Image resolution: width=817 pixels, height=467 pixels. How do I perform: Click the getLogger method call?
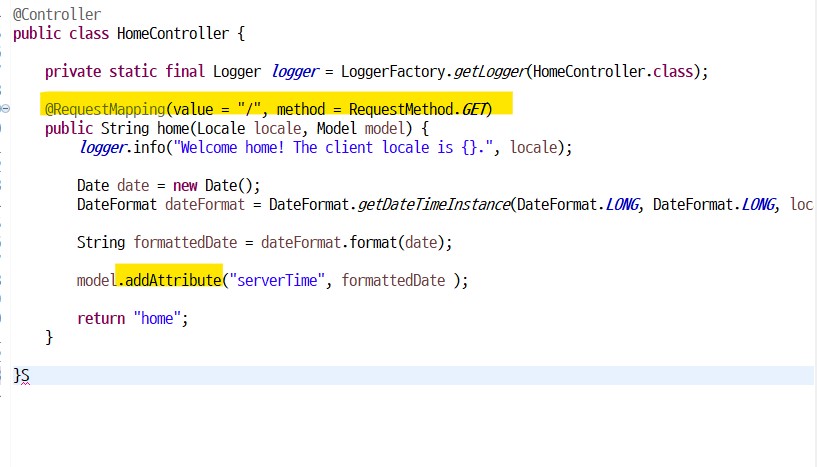[x=489, y=71]
